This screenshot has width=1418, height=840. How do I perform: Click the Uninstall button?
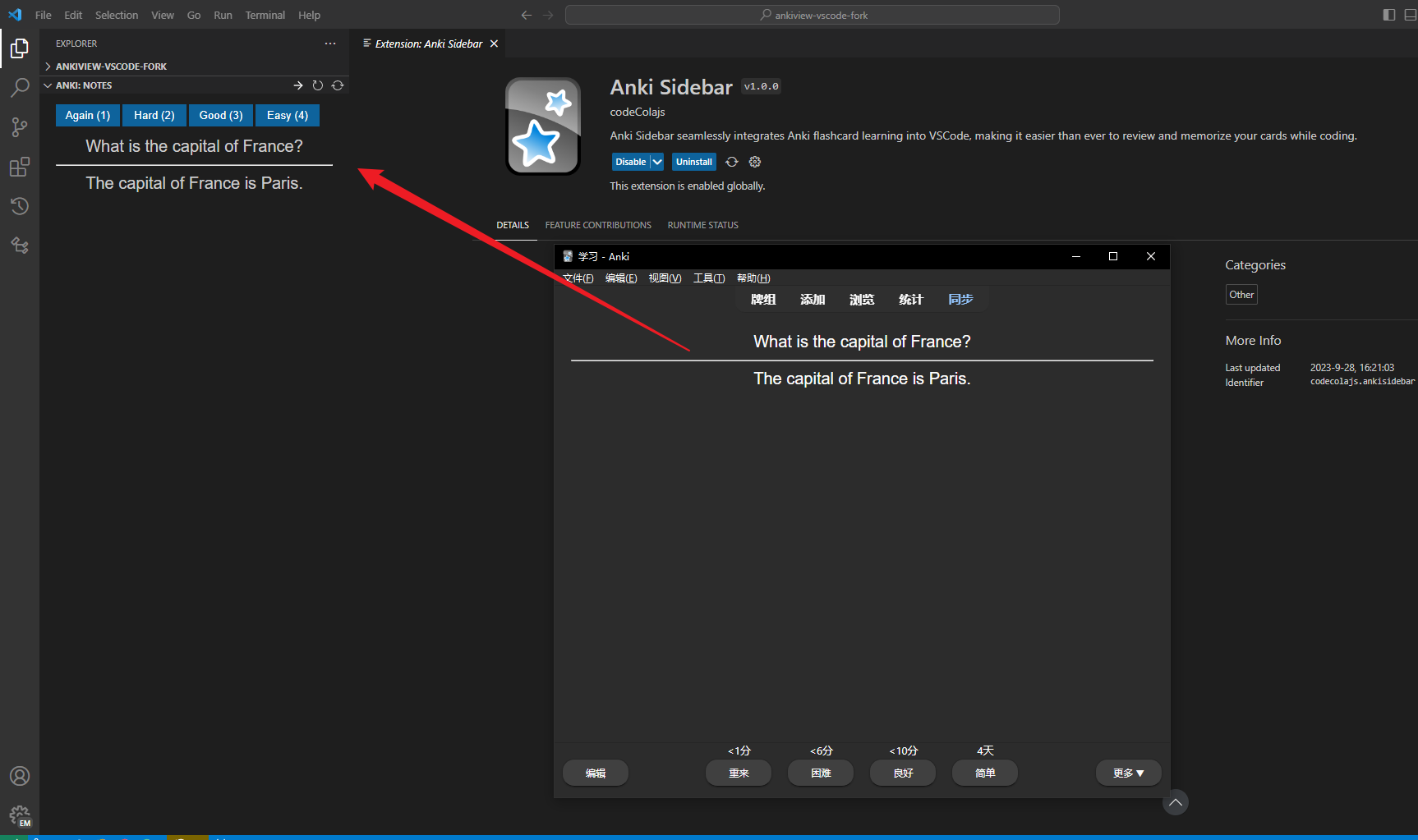click(694, 162)
